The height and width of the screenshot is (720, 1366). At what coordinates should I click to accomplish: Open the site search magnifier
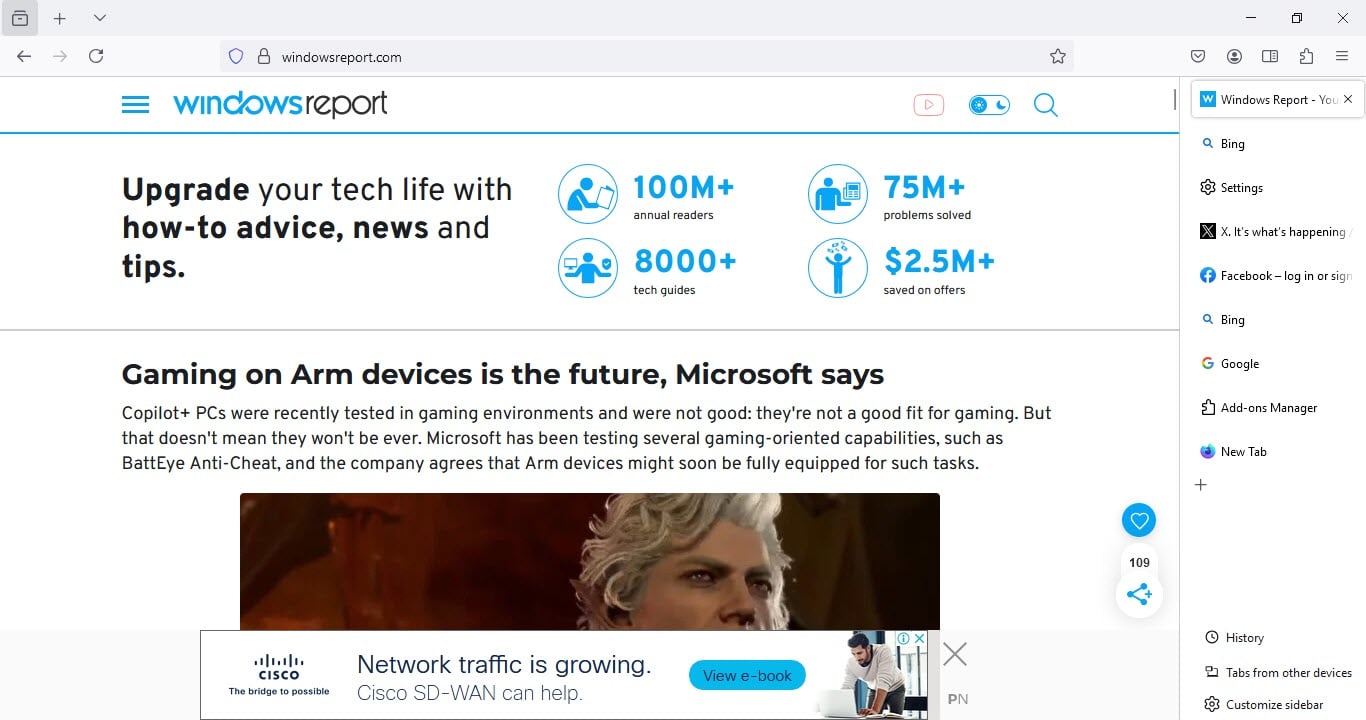pos(1045,105)
